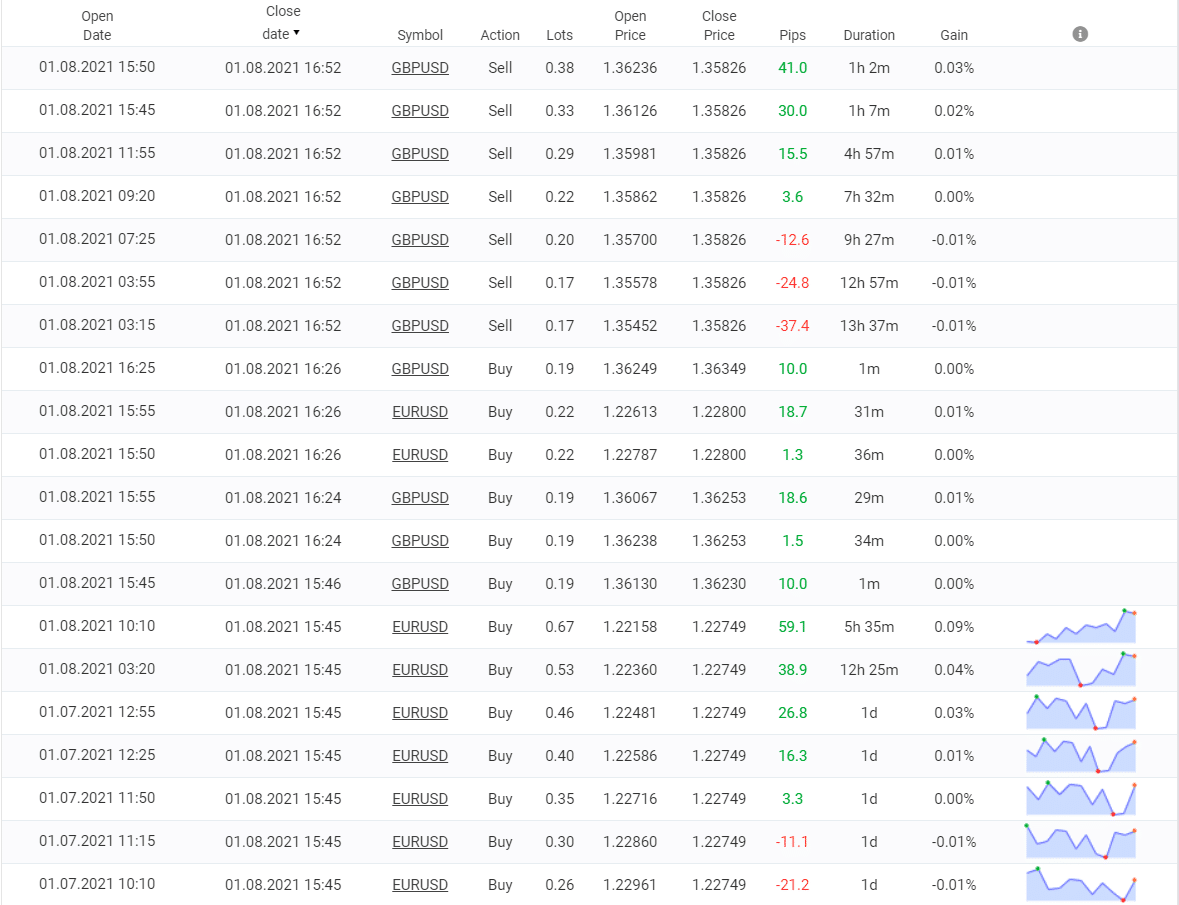Open GBPUSD link with 18.6 pips
This screenshot has height=905, width=1179.
click(420, 498)
